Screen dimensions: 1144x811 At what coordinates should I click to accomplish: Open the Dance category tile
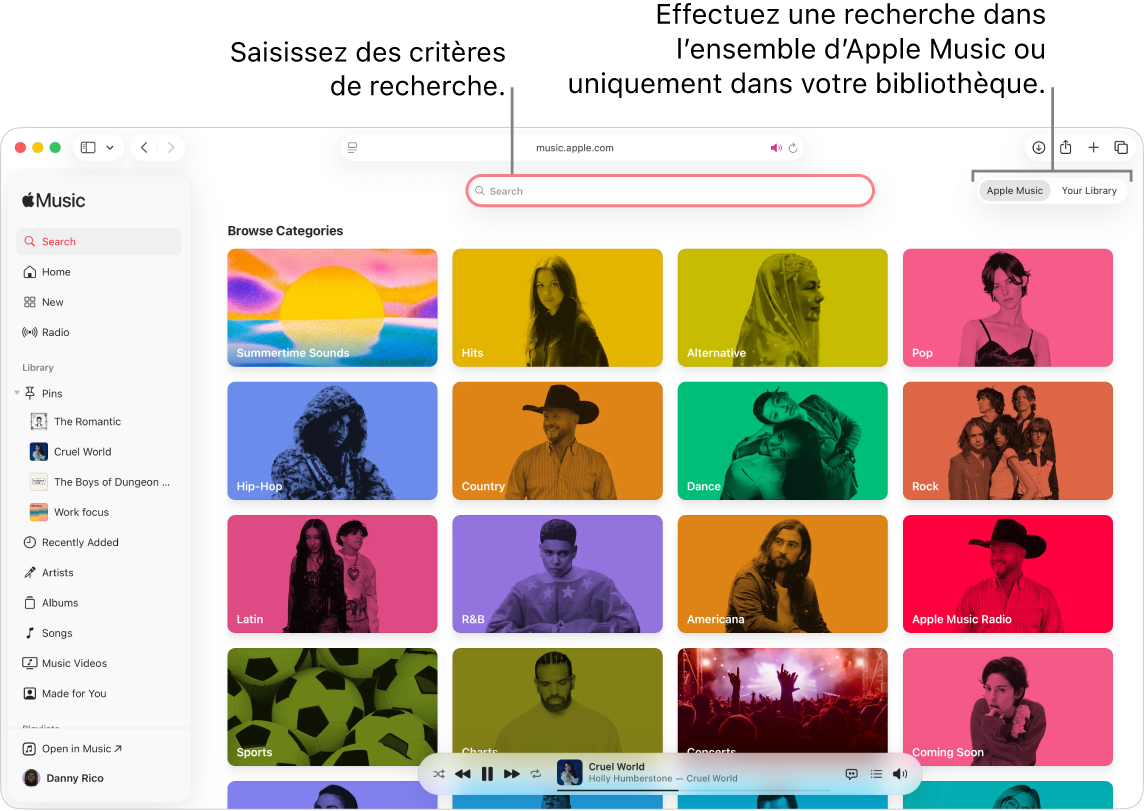(x=783, y=441)
